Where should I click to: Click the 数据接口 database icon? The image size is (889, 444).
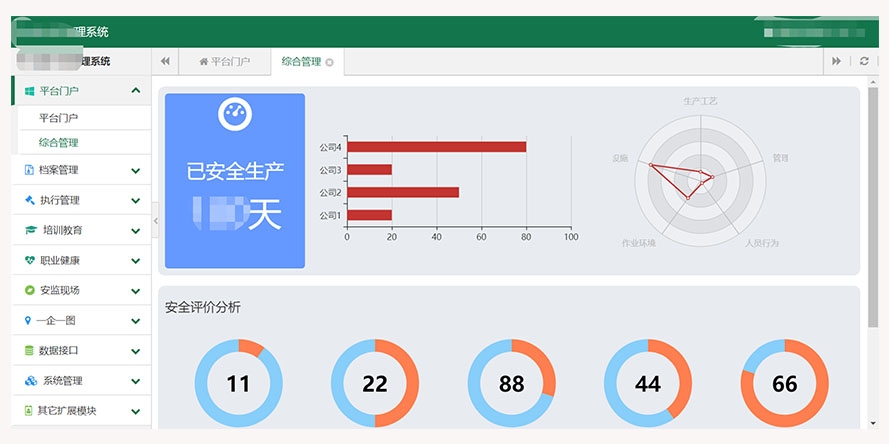(29, 351)
